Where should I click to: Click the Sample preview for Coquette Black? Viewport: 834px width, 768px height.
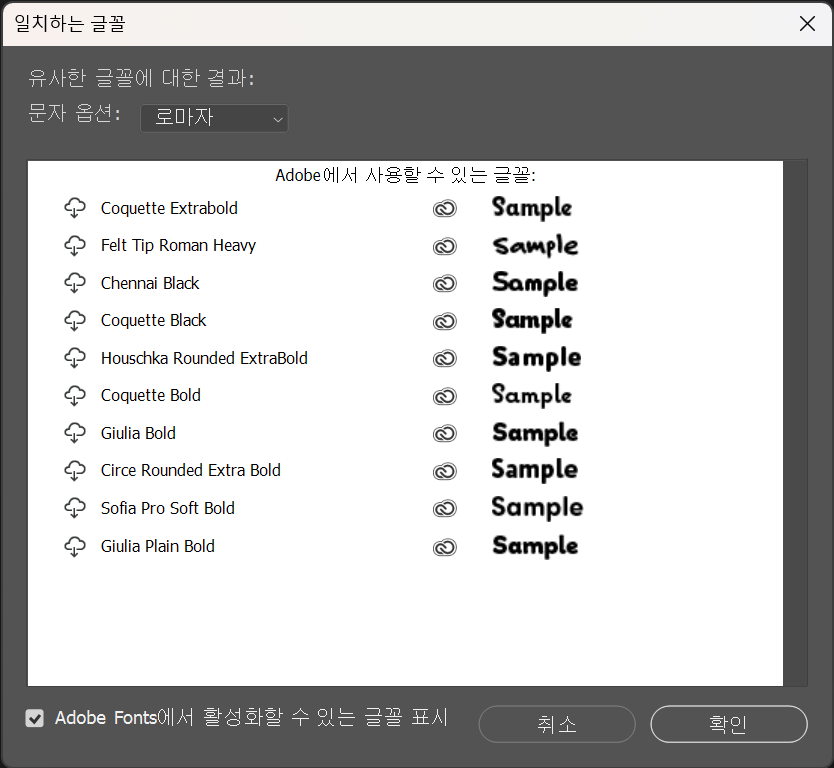point(532,320)
